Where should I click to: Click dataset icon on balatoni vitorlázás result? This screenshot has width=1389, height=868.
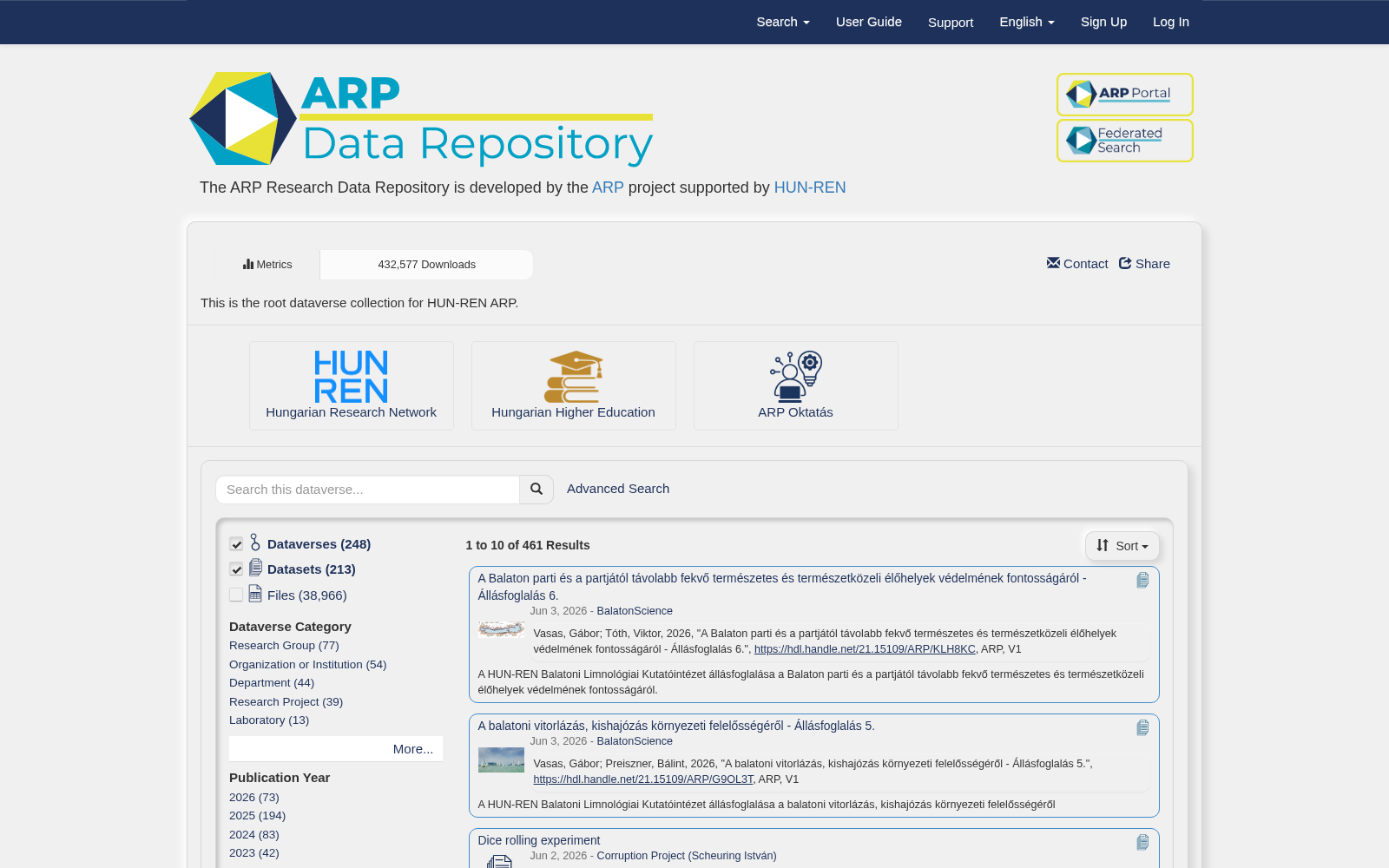coord(1142,727)
